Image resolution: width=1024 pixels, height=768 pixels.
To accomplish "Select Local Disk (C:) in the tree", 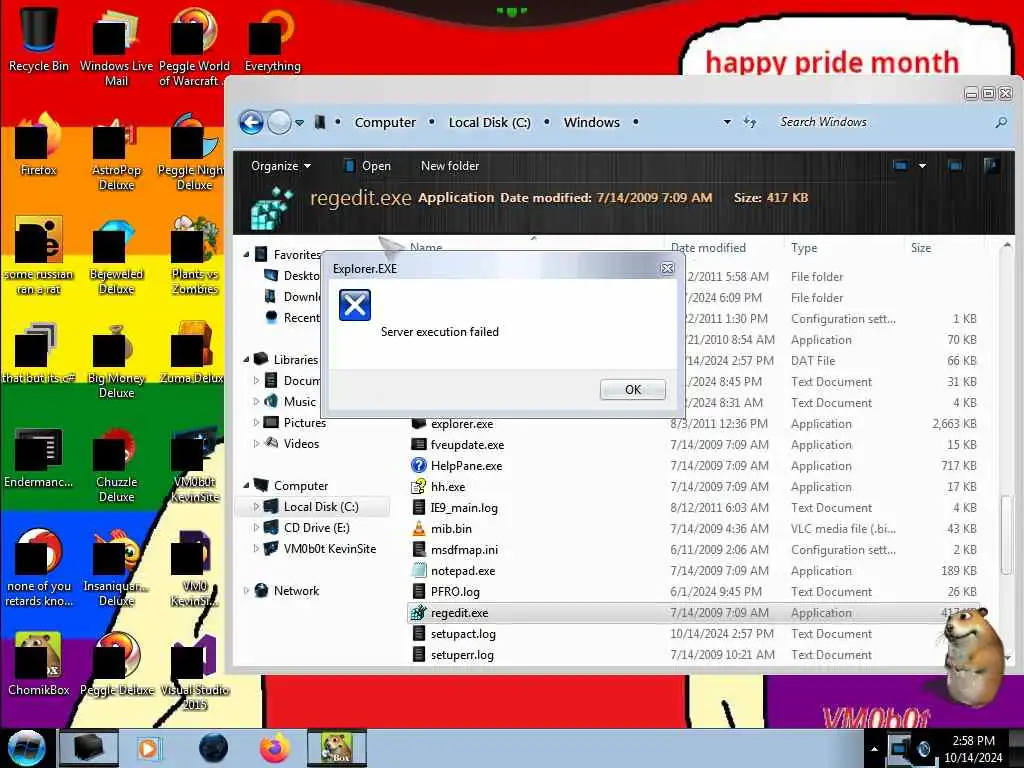I will point(321,506).
